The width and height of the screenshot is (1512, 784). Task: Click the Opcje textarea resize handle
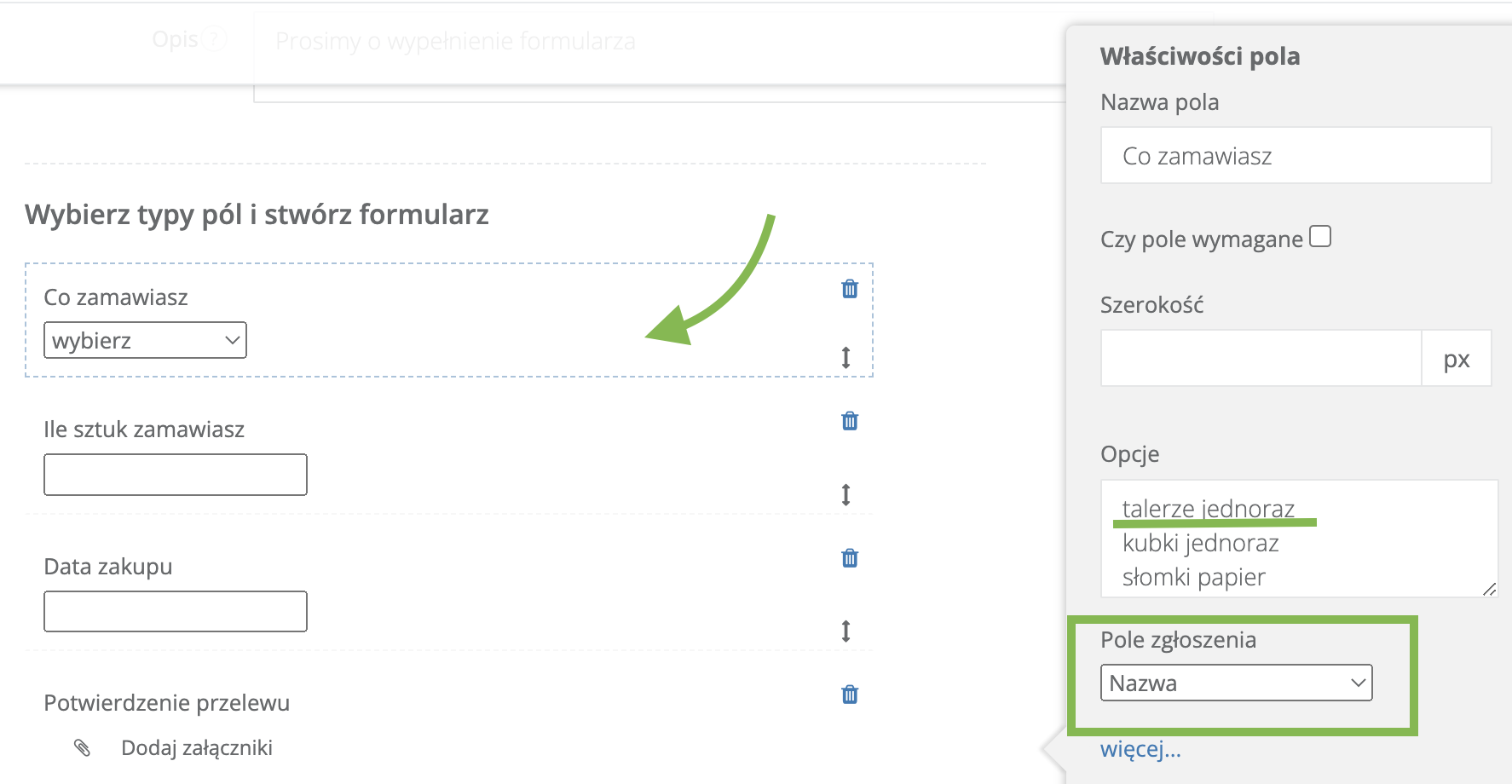pyautogui.click(x=1489, y=589)
